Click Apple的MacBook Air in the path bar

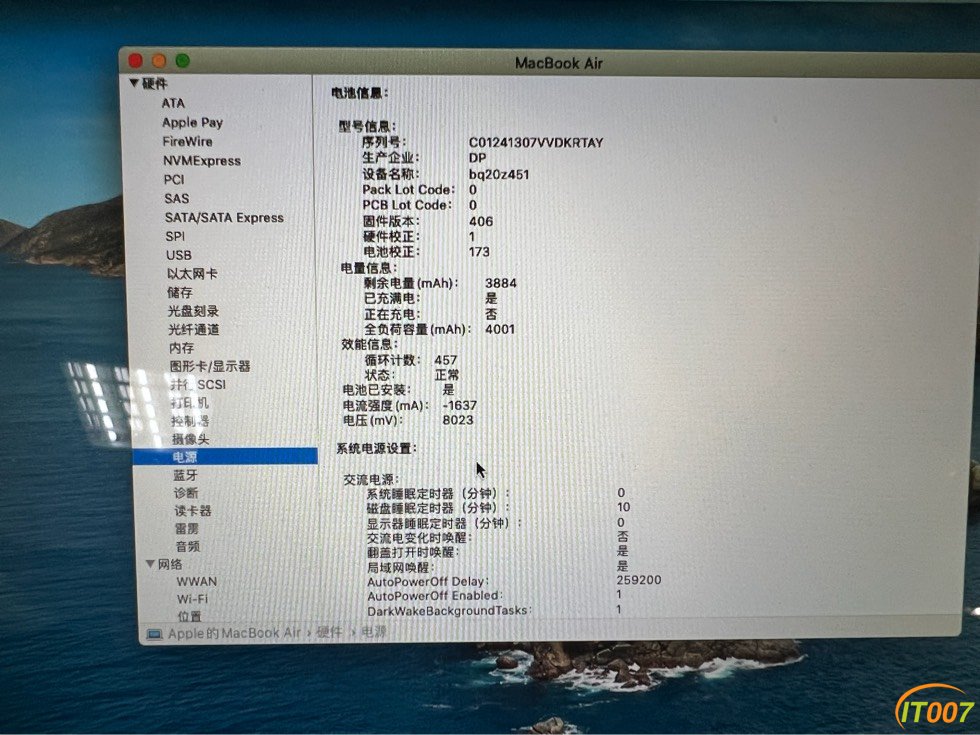(x=235, y=633)
